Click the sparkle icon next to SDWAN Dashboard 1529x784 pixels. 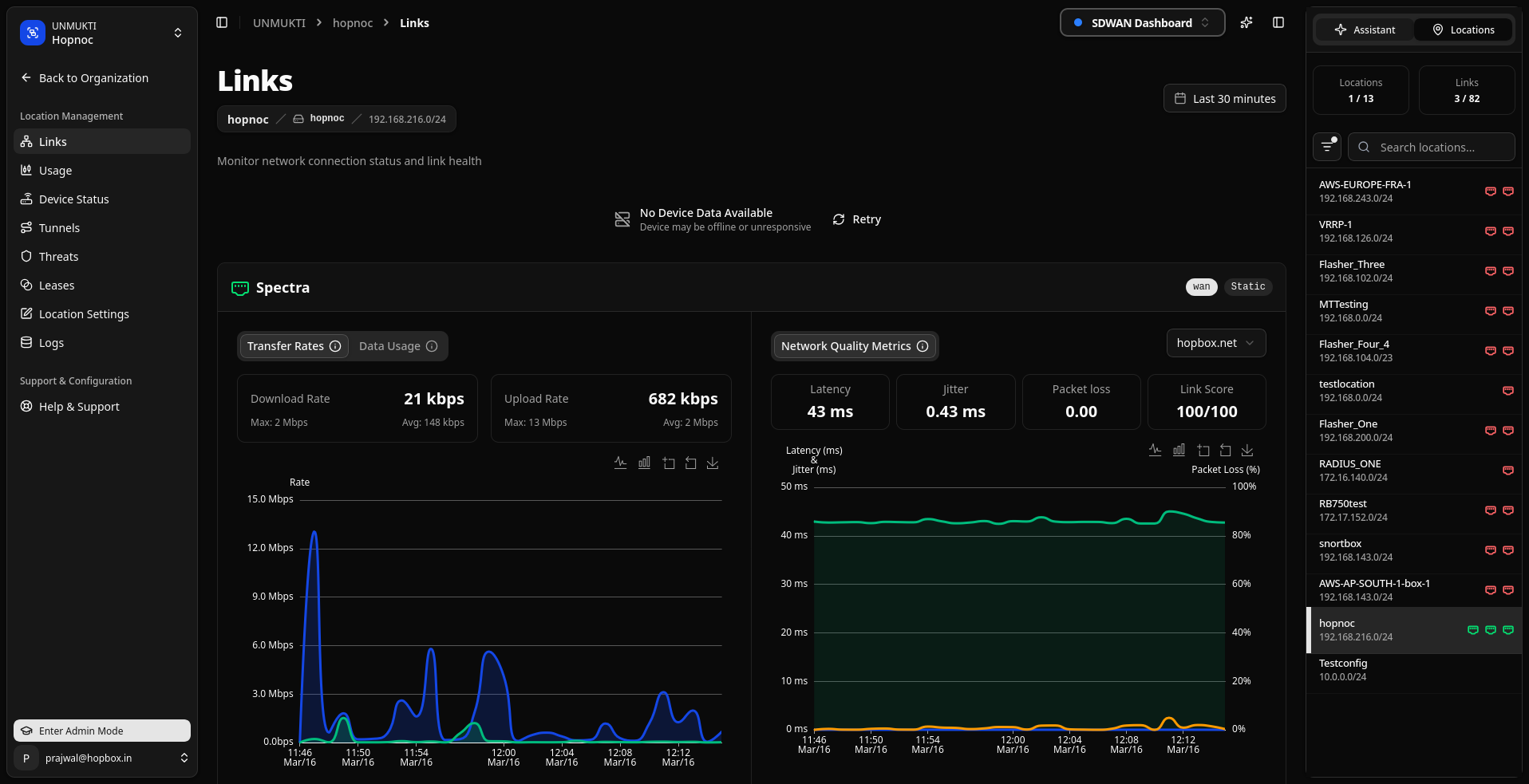pos(1247,23)
